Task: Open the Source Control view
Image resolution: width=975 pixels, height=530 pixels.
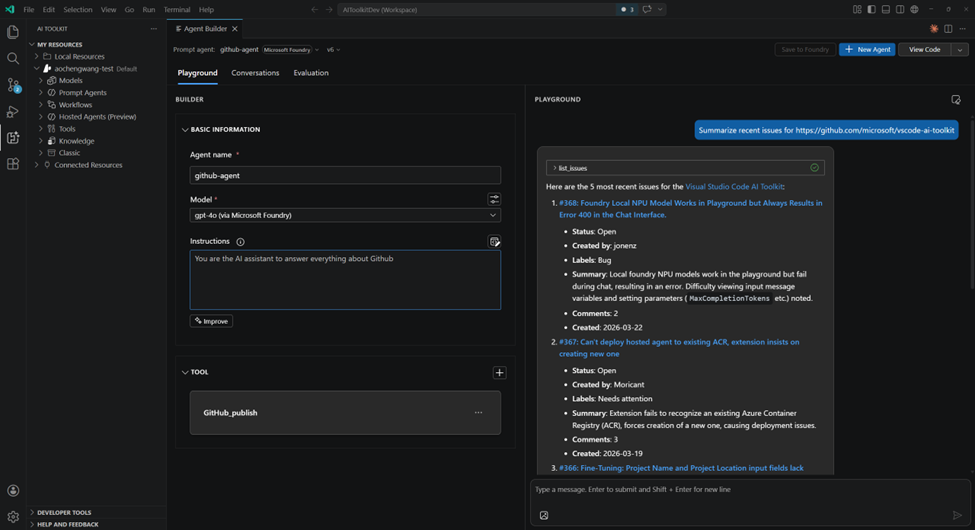Action: tap(13, 85)
